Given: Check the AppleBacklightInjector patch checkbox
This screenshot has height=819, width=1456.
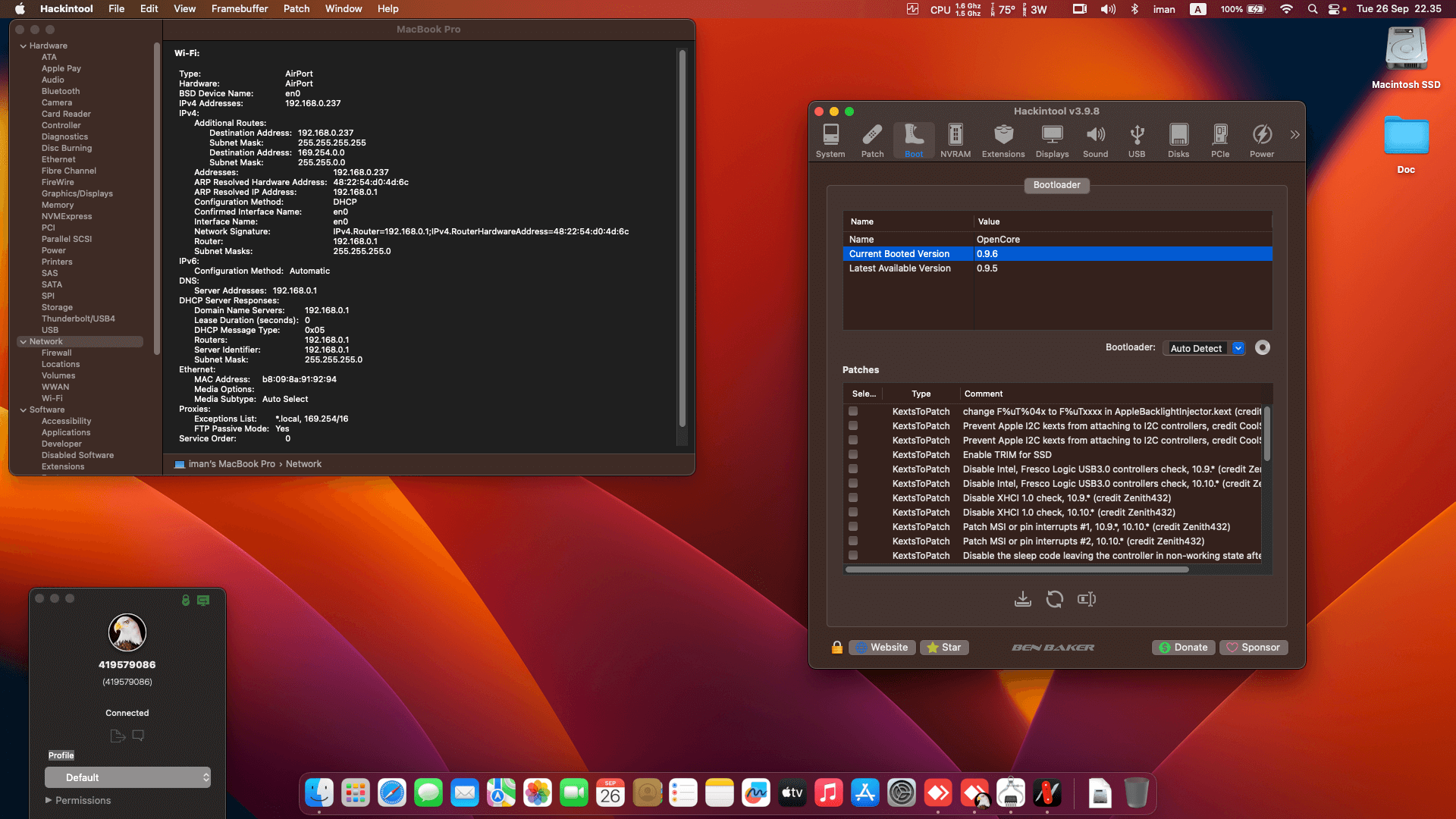Looking at the screenshot, I should pos(853,412).
